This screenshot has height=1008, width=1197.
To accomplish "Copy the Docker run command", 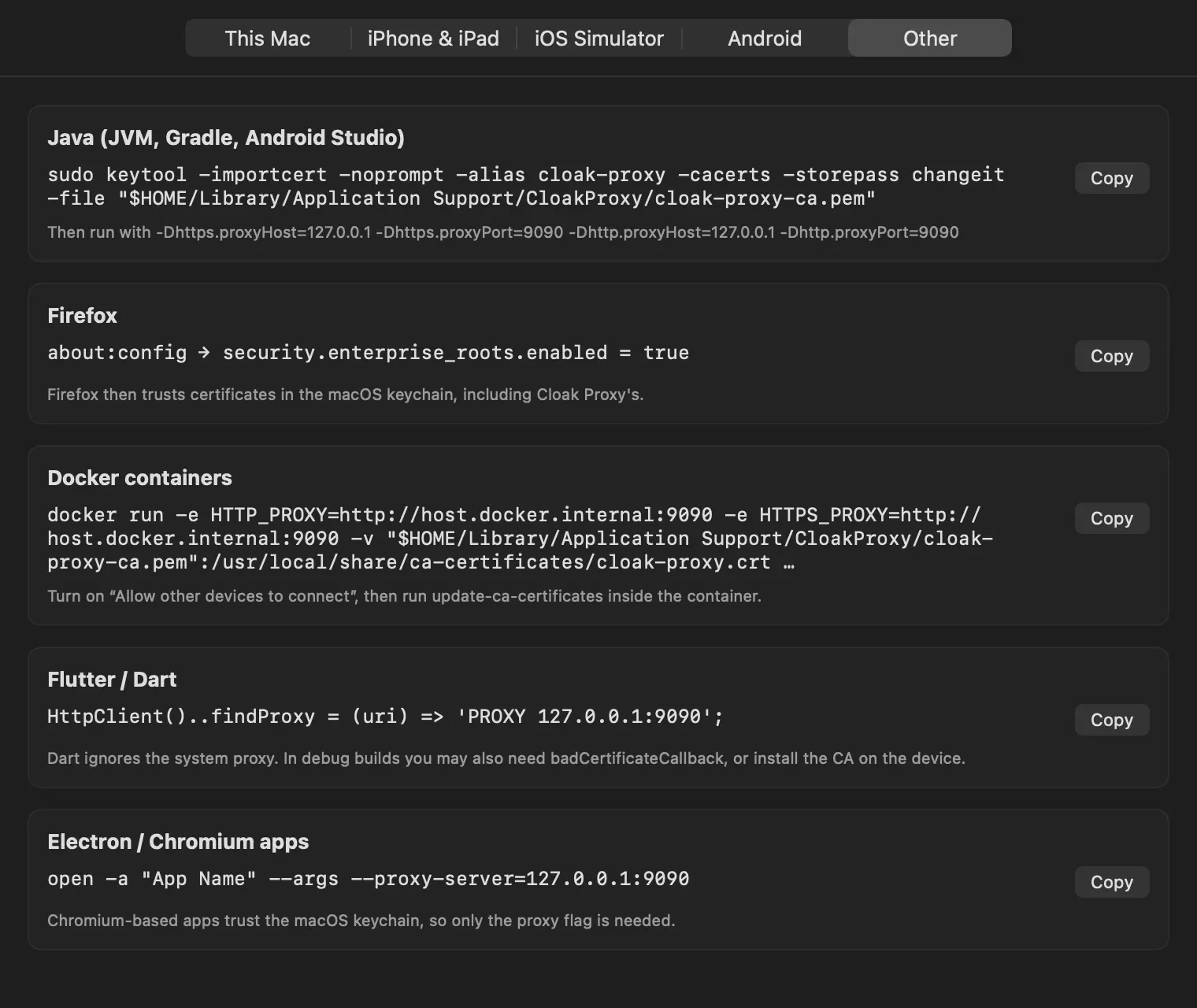I will pyautogui.click(x=1112, y=518).
